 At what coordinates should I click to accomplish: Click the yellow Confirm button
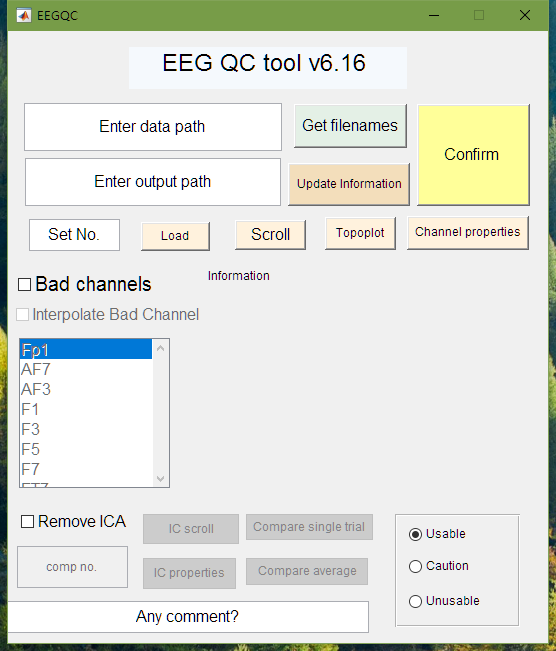coord(473,154)
